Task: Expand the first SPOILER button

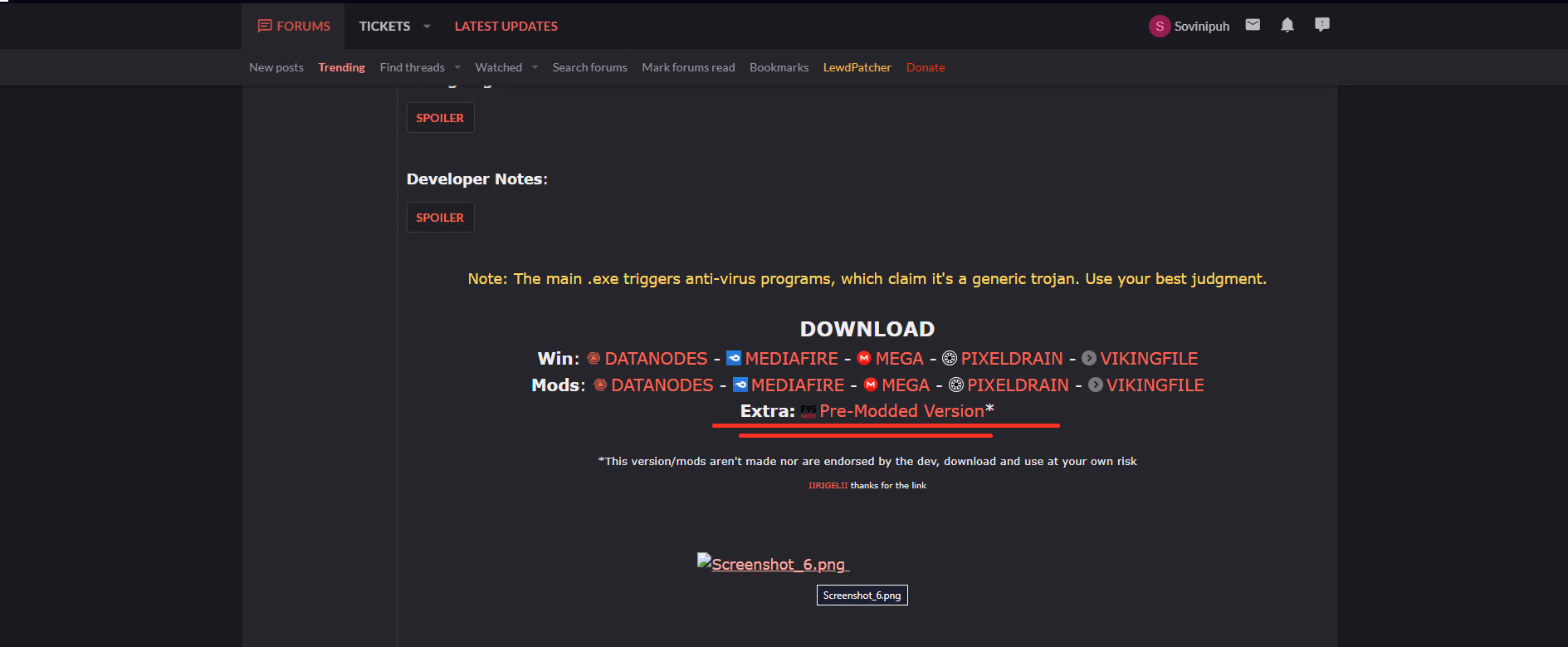Action: pyautogui.click(x=440, y=118)
